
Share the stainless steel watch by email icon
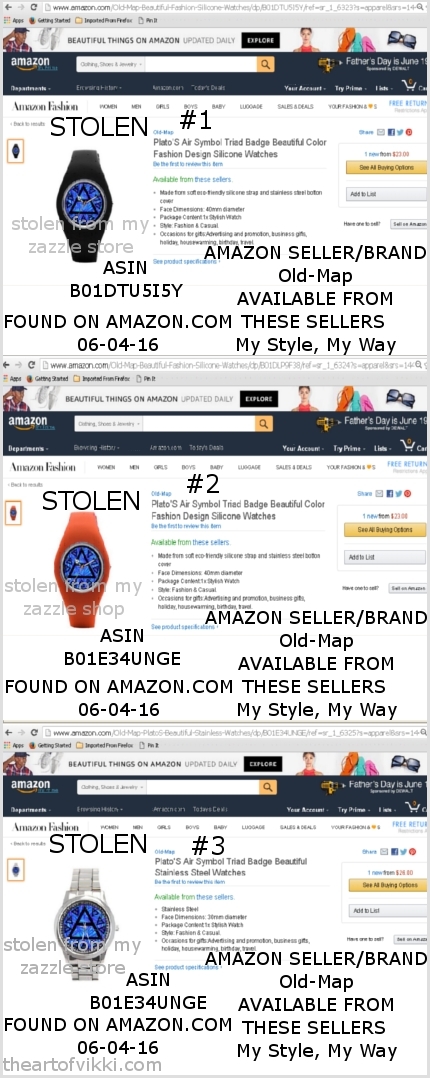pos(385,852)
